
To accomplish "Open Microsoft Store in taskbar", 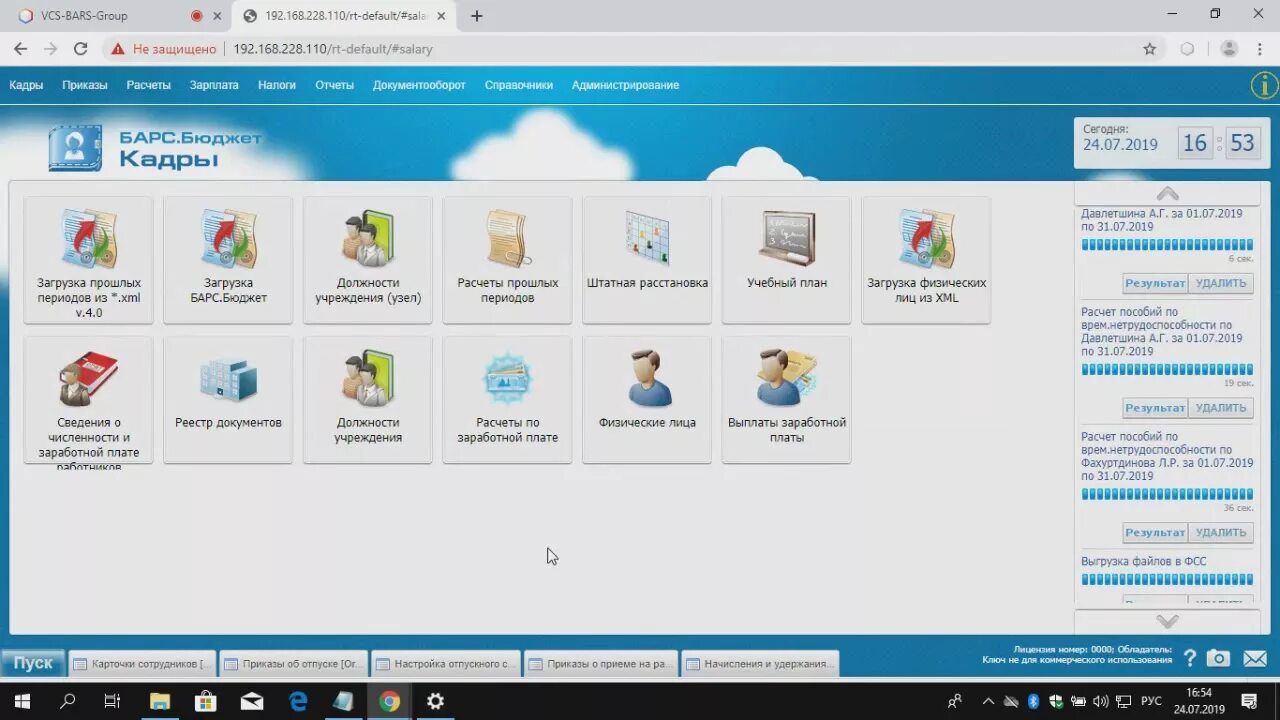I will tap(206, 701).
